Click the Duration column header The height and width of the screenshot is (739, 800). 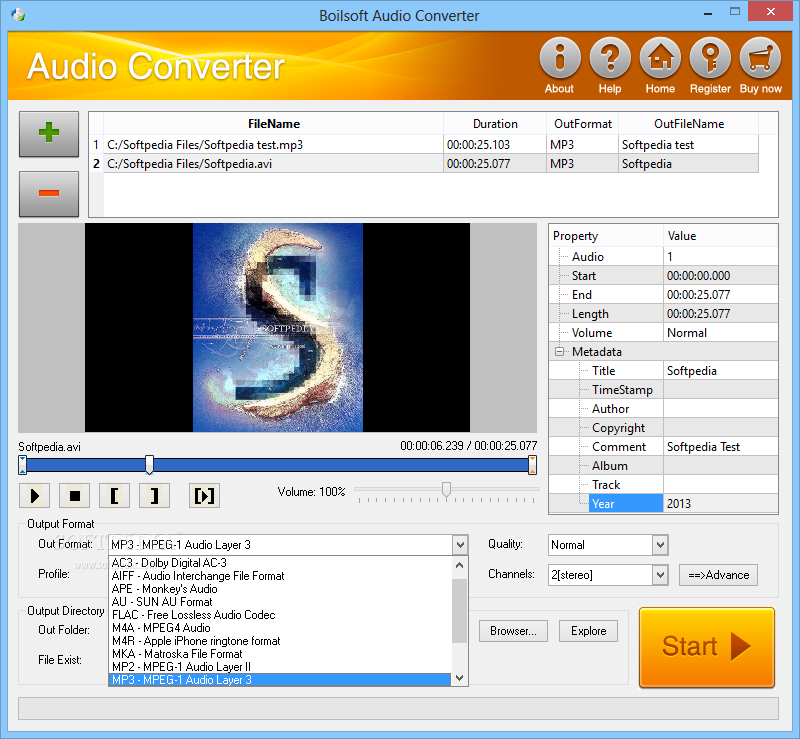tap(495, 124)
